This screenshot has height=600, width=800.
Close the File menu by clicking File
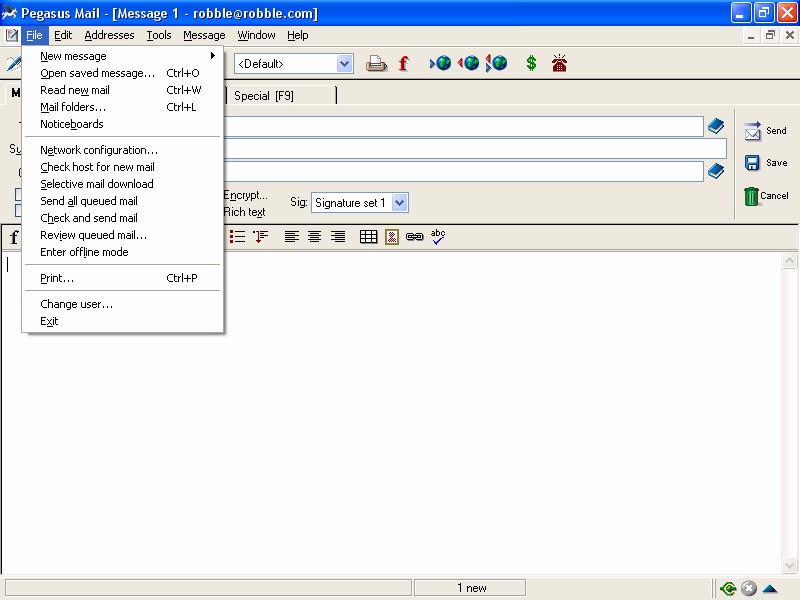point(34,35)
